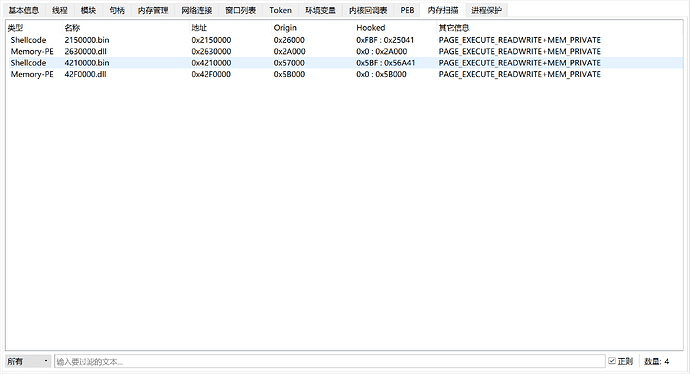Click address 0x2150000
Image resolution: width=690 pixels, height=374 pixels.
tap(211, 40)
